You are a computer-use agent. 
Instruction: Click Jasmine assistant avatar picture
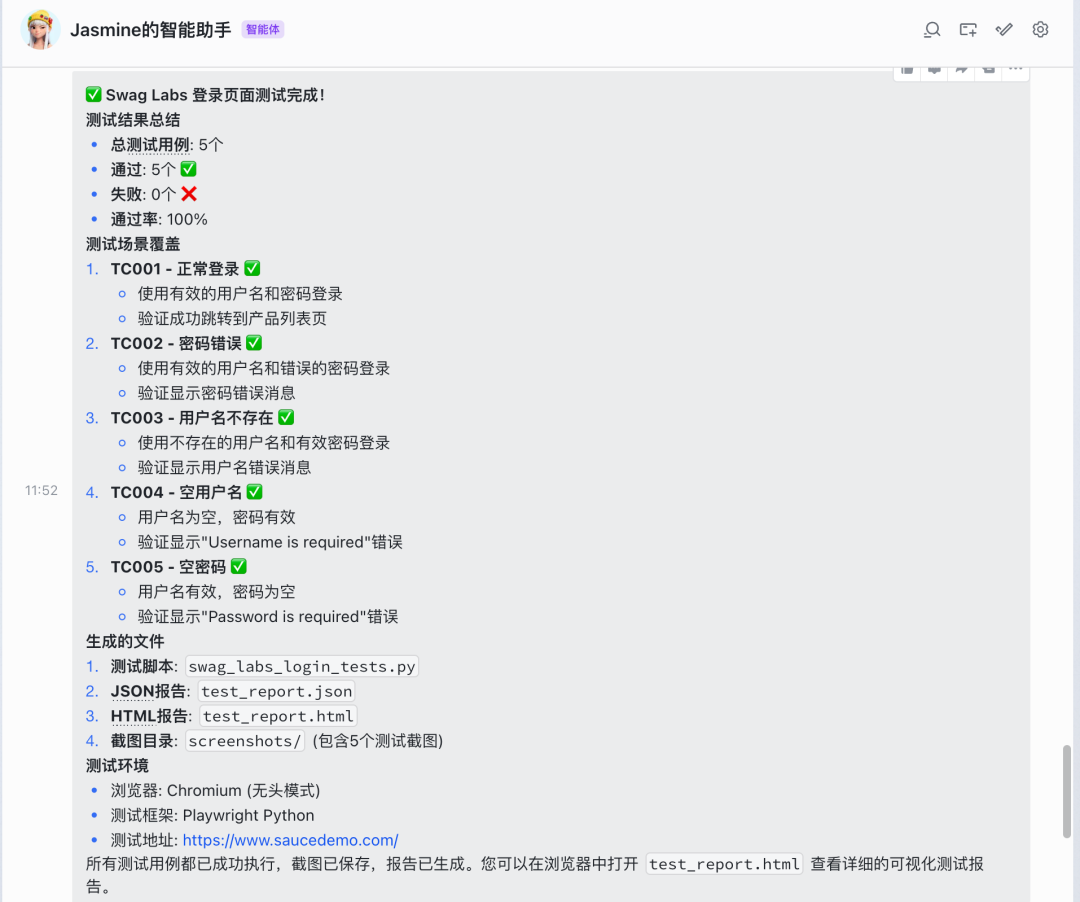(40, 30)
